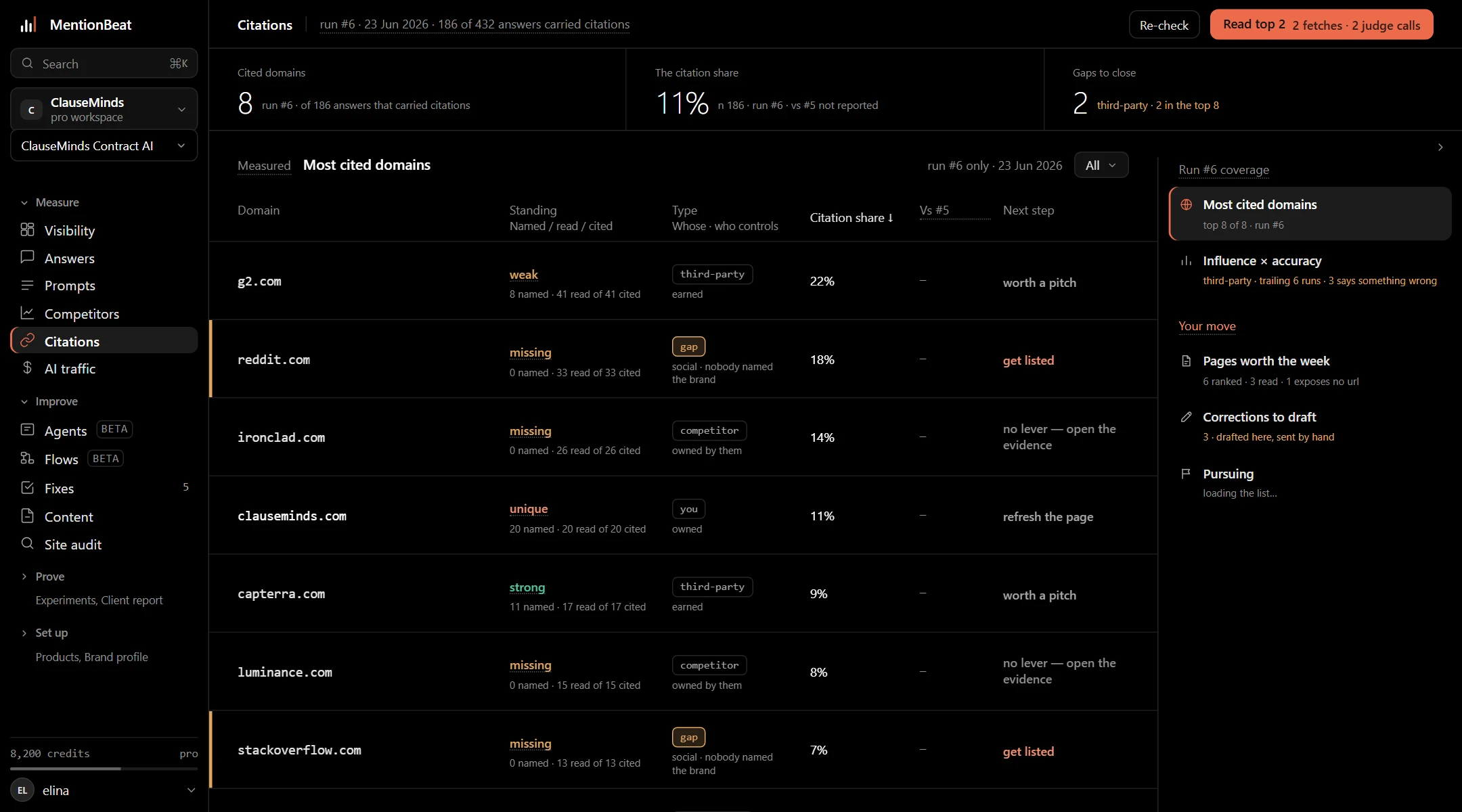Click the bar icon next to Influence × accuracy
This screenshot has width=1462, height=812.
(x=1186, y=261)
